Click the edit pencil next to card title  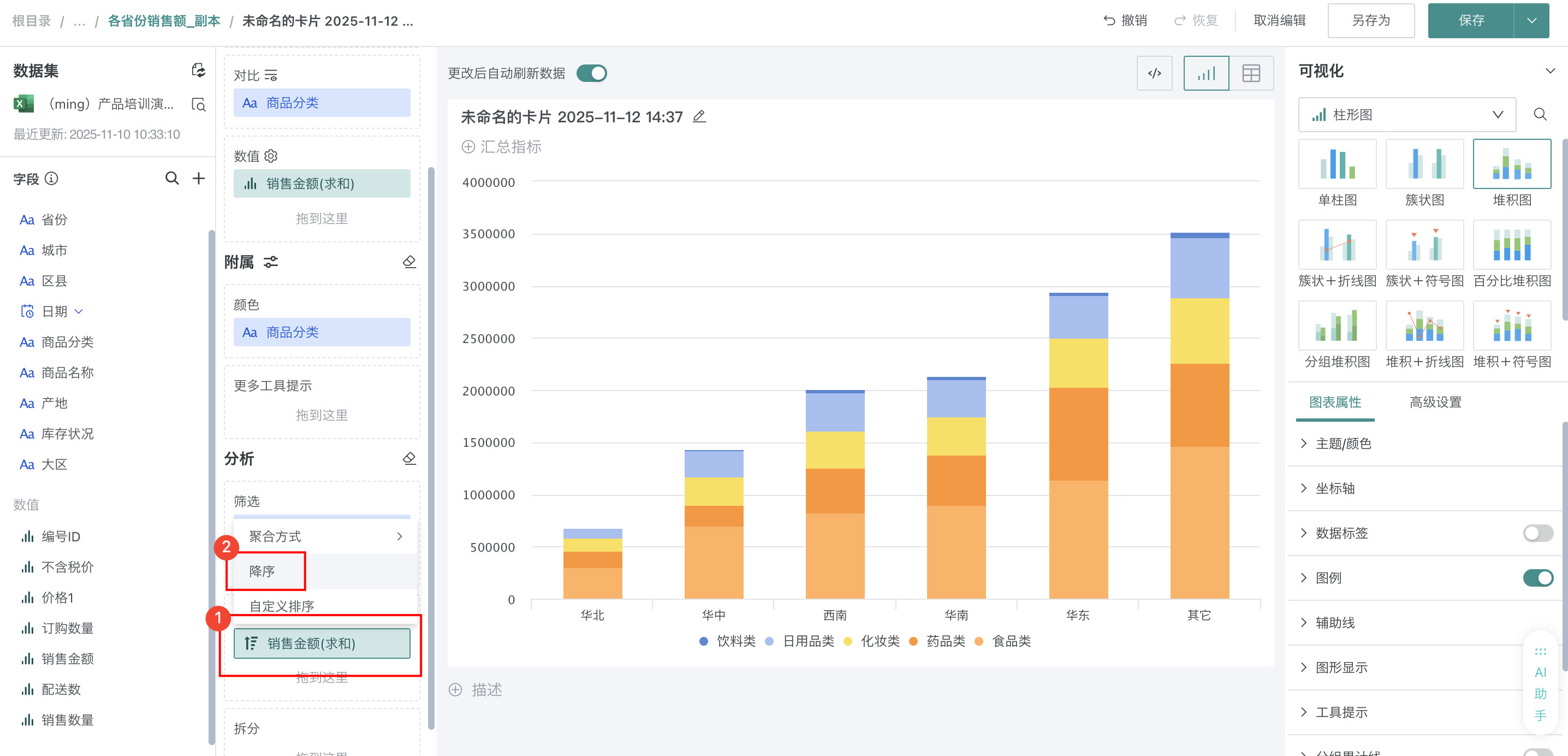[x=699, y=116]
